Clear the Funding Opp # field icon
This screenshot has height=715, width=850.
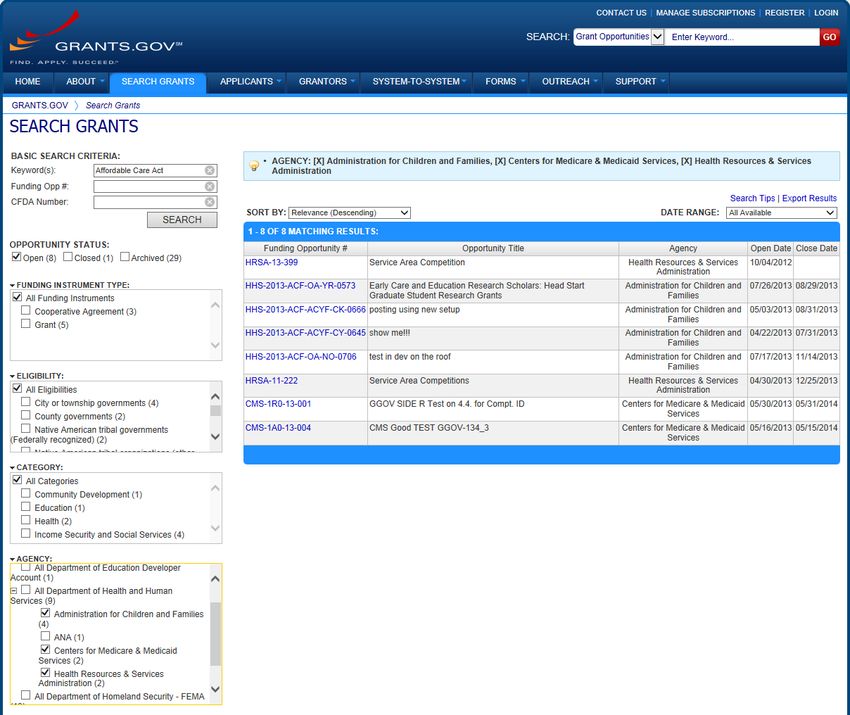click(x=210, y=186)
